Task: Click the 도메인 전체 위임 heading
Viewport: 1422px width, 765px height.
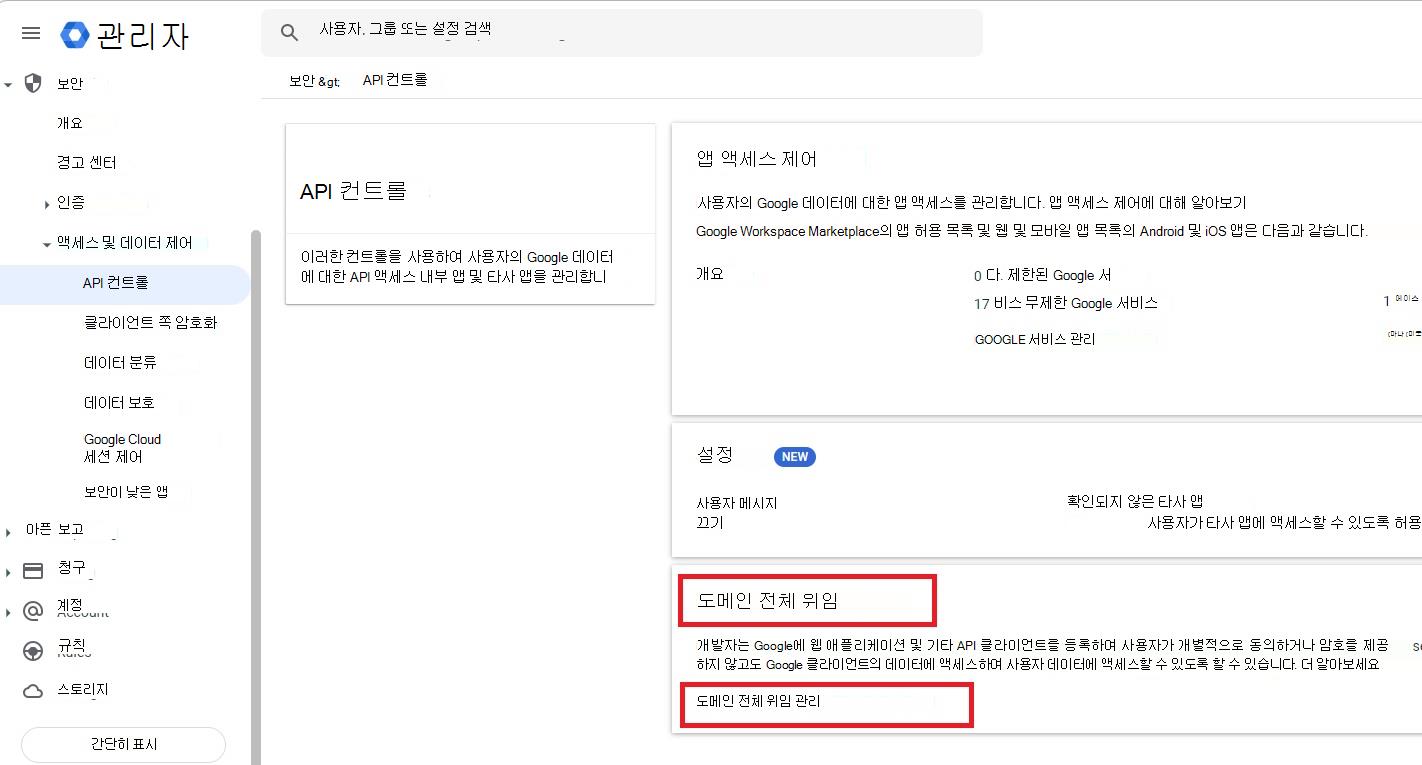Action: point(767,601)
